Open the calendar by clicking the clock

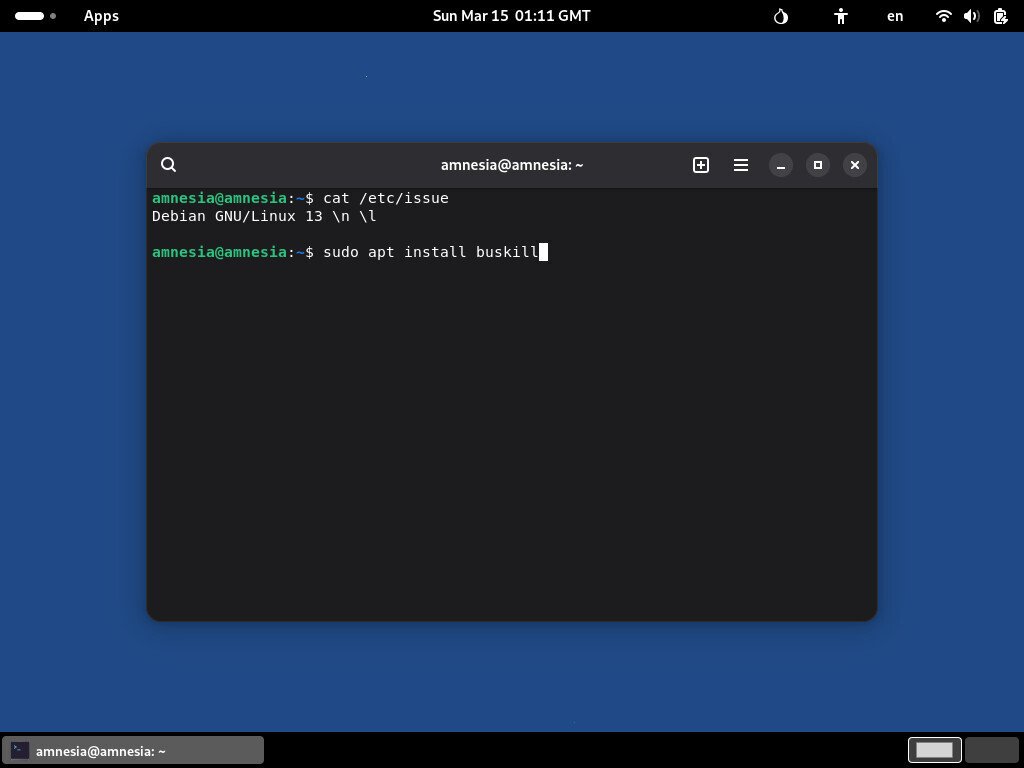511,16
